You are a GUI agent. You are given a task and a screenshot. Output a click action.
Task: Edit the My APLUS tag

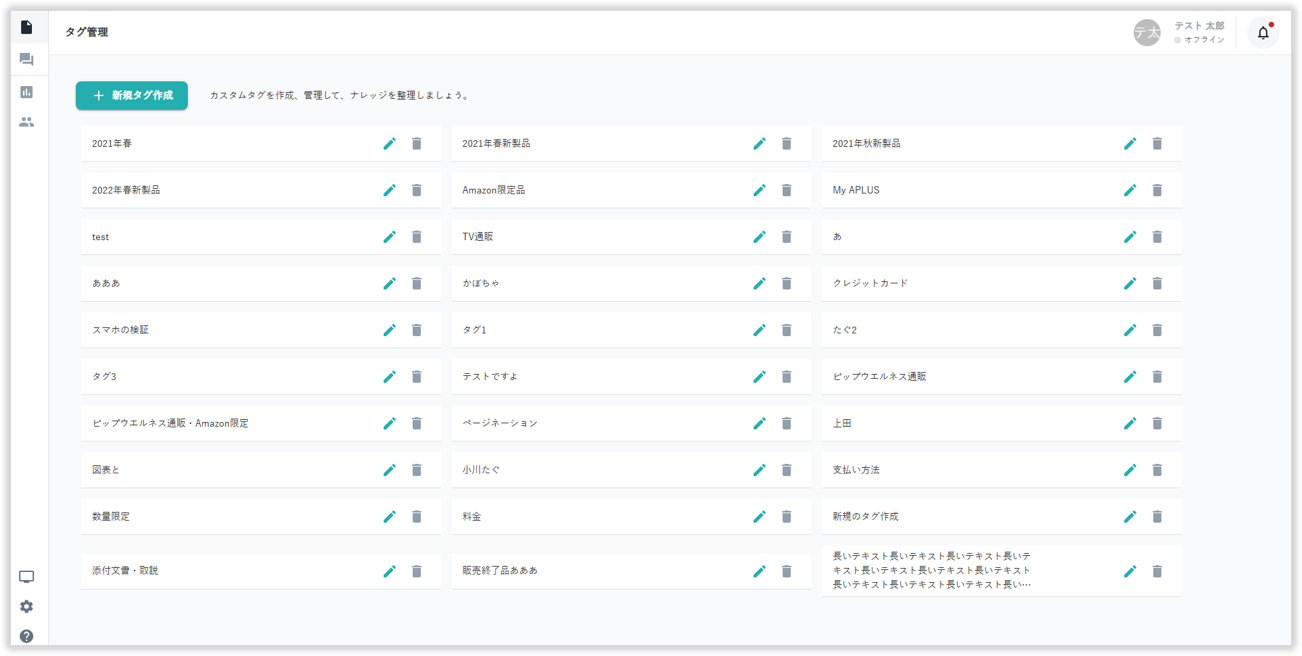point(1130,190)
